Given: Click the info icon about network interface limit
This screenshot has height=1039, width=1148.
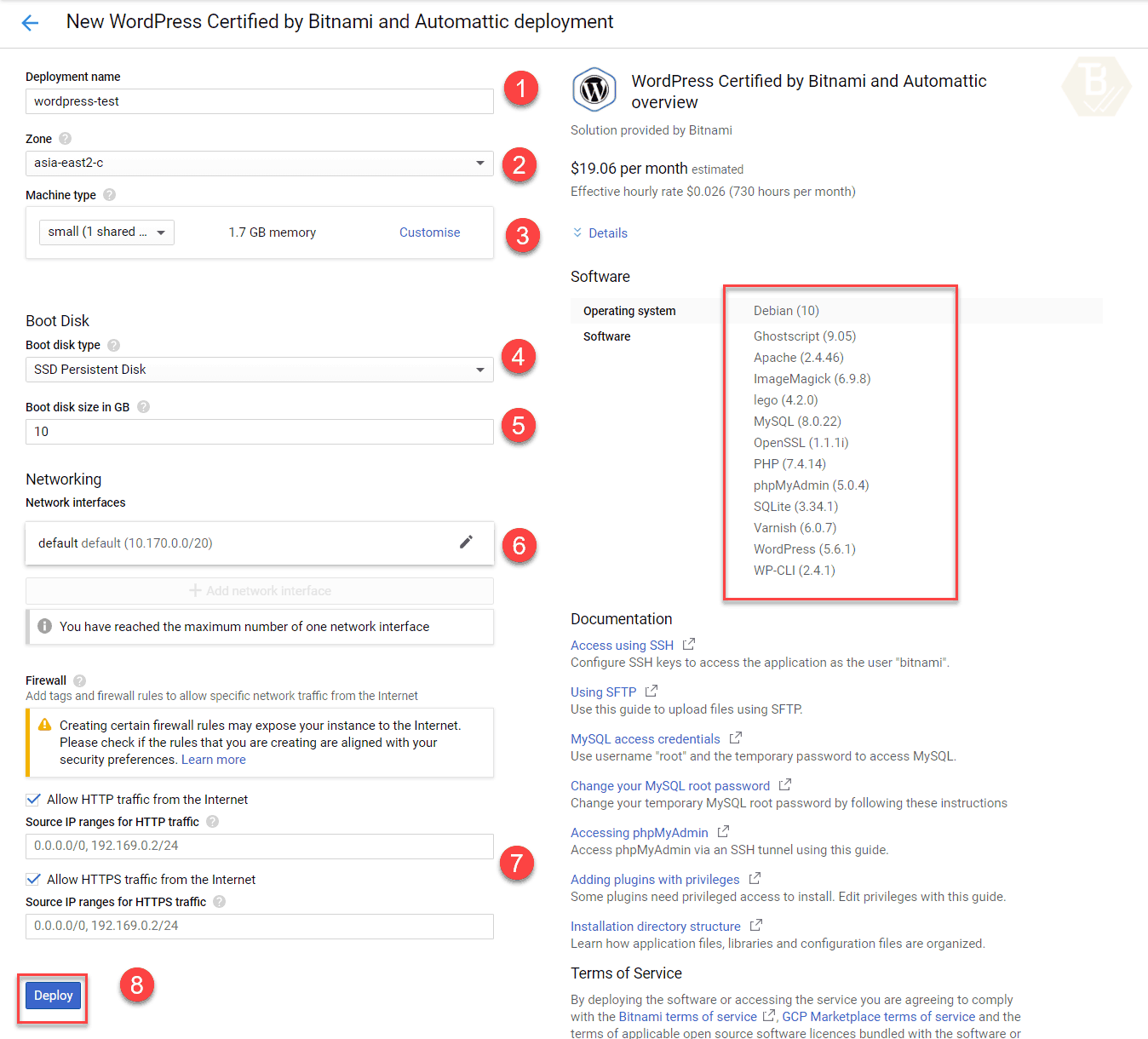Looking at the screenshot, I should (x=43, y=626).
